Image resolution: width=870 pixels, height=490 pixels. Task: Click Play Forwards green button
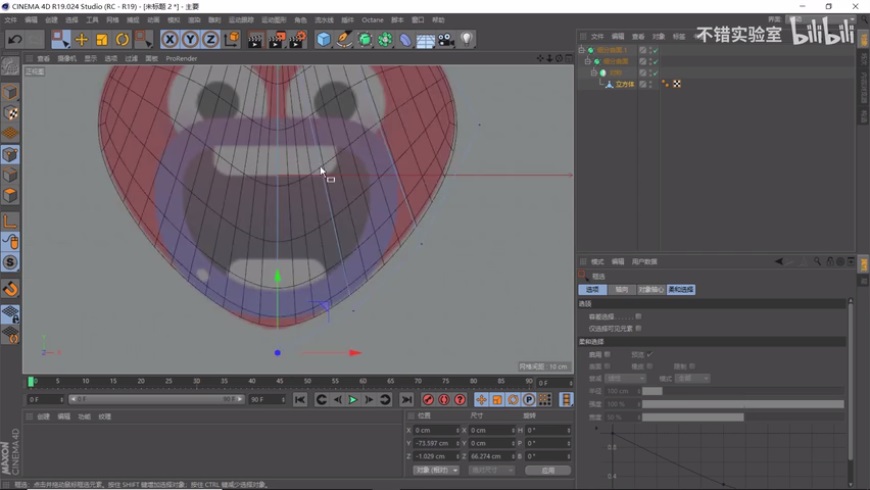(x=353, y=400)
